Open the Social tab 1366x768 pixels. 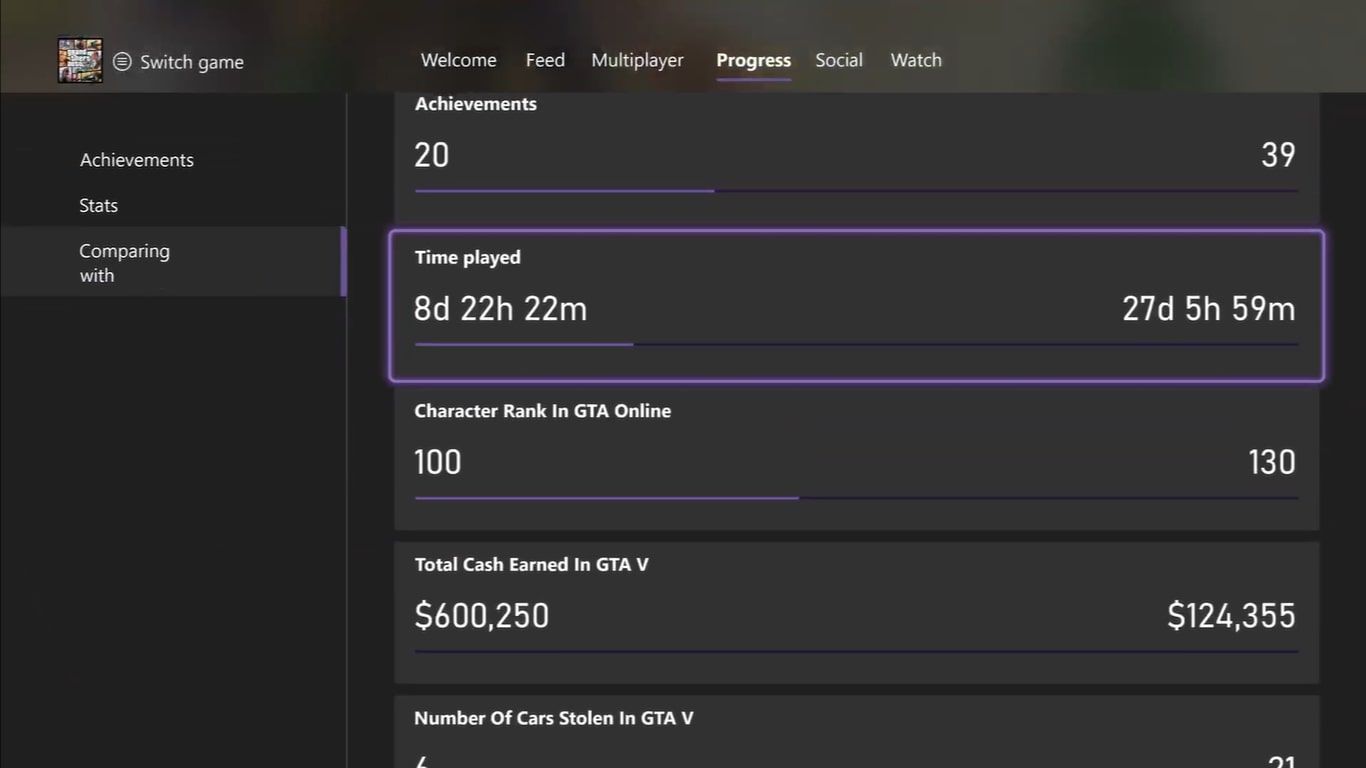point(838,60)
